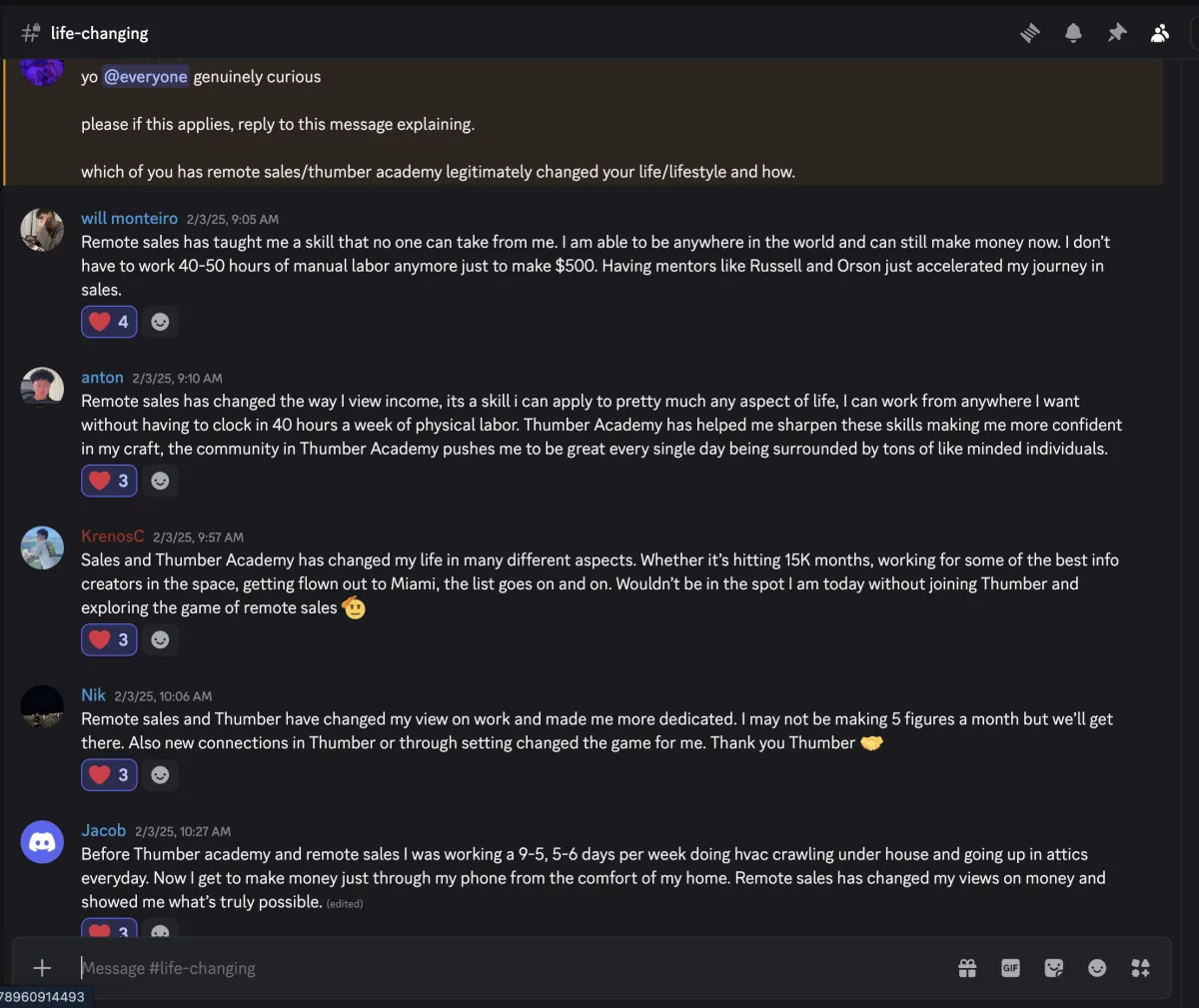Image resolution: width=1199 pixels, height=1008 pixels.
Task: Open will monteiro's profile from username
Action: (129, 218)
